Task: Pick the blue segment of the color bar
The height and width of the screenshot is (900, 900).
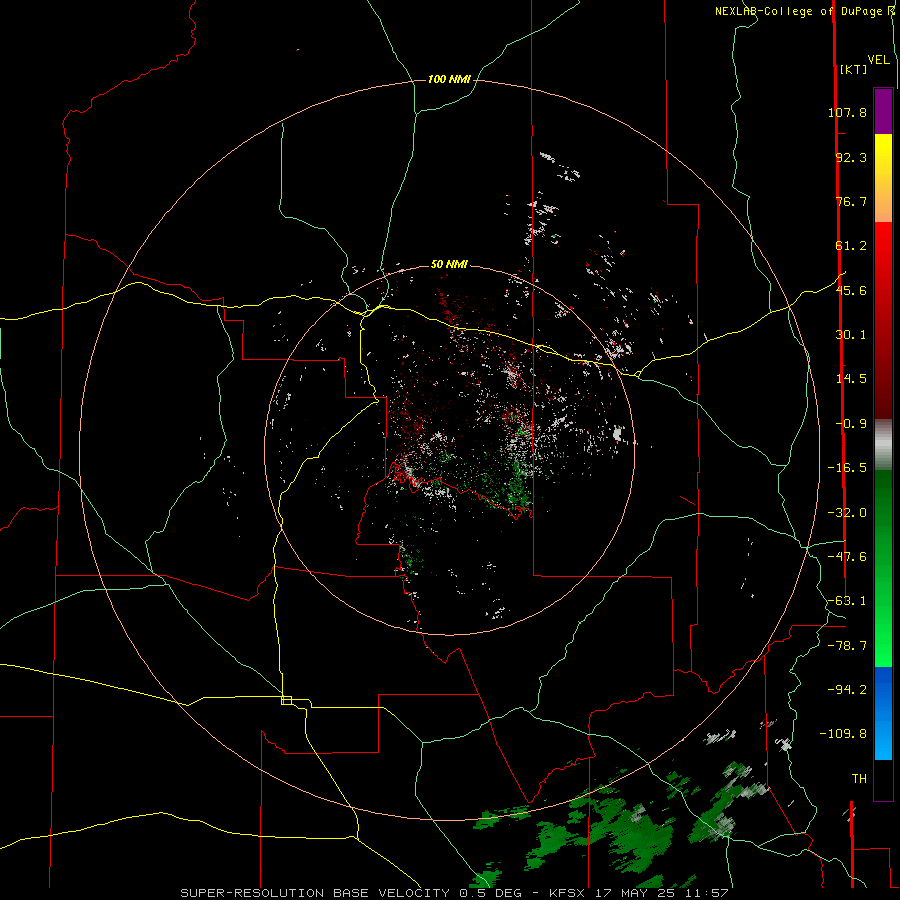Action: point(883,713)
